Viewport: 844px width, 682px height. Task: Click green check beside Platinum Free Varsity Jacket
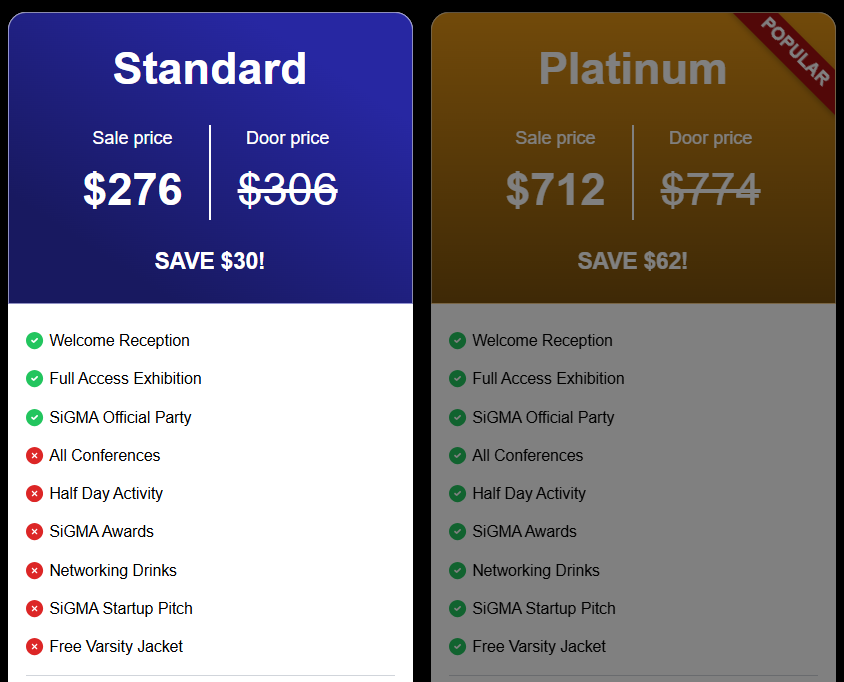tap(458, 646)
